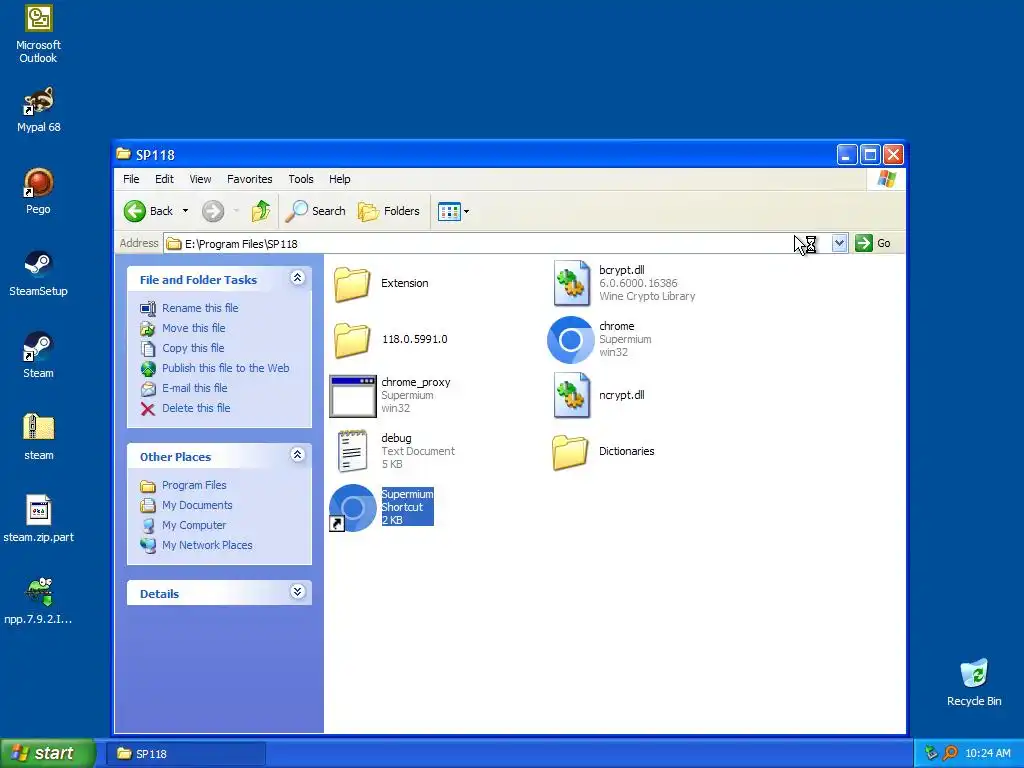This screenshot has height=768, width=1024.
Task: Click the Windows logo in menu bar
Action: (887, 179)
